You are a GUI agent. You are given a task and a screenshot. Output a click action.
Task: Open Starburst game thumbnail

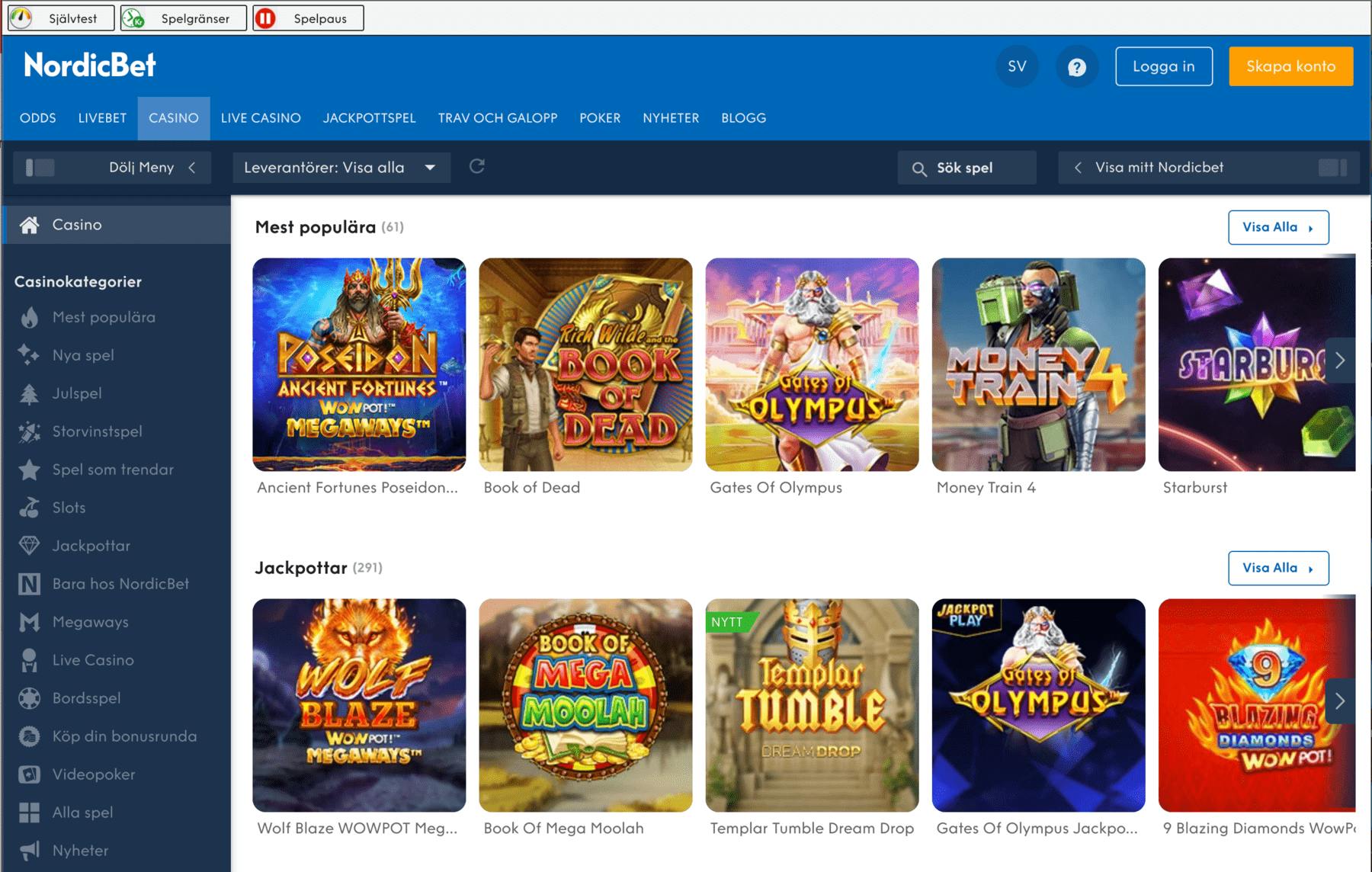coord(1257,364)
